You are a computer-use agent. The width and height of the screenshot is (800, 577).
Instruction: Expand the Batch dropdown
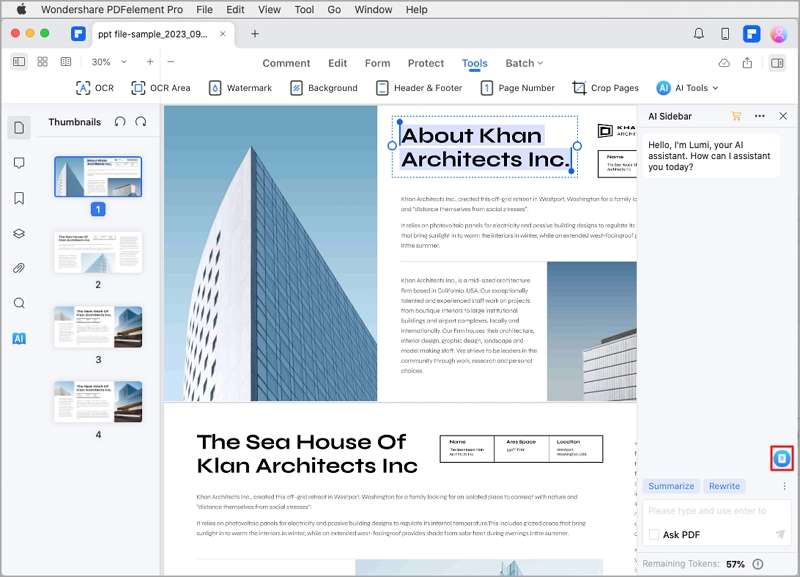click(x=524, y=63)
